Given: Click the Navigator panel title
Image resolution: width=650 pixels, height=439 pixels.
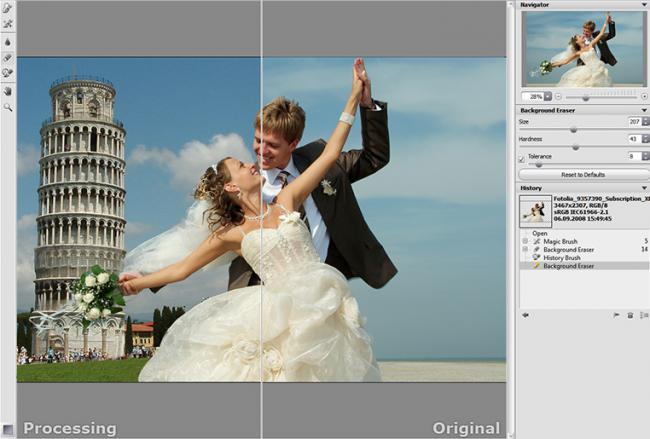Looking at the screenshot, I should pos(534,5).
